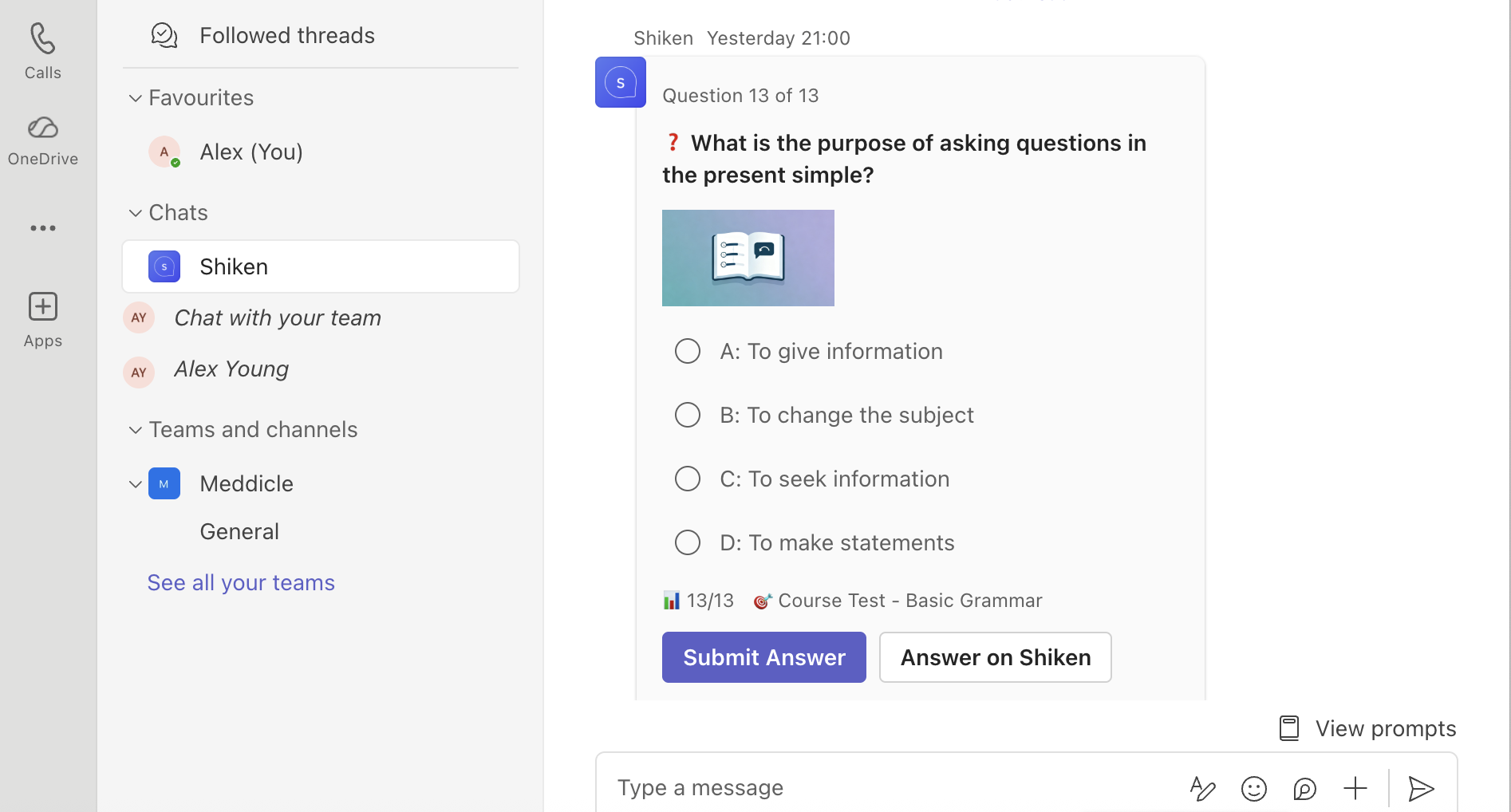Open Followed threads
This screenshot has height=812, width=1511.
[286, 35]
